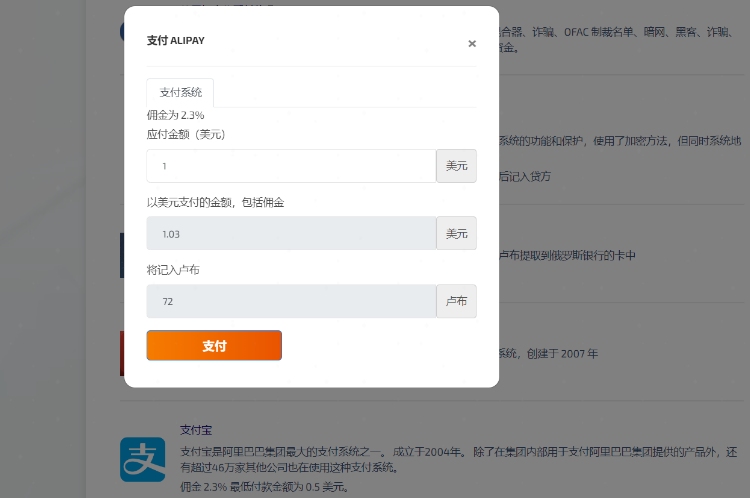
Task: Click the 72 rubles credited field
Action: (x=291, y=301)
